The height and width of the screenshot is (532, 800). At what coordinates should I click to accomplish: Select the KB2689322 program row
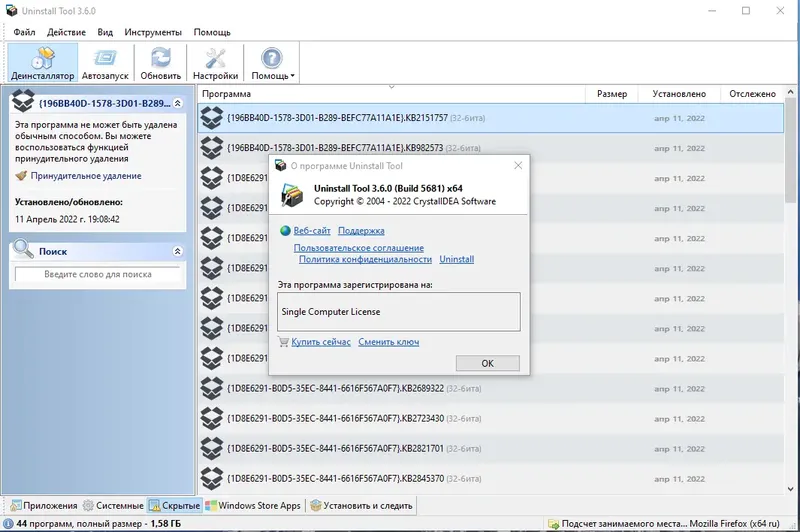[x=491, y=389]
